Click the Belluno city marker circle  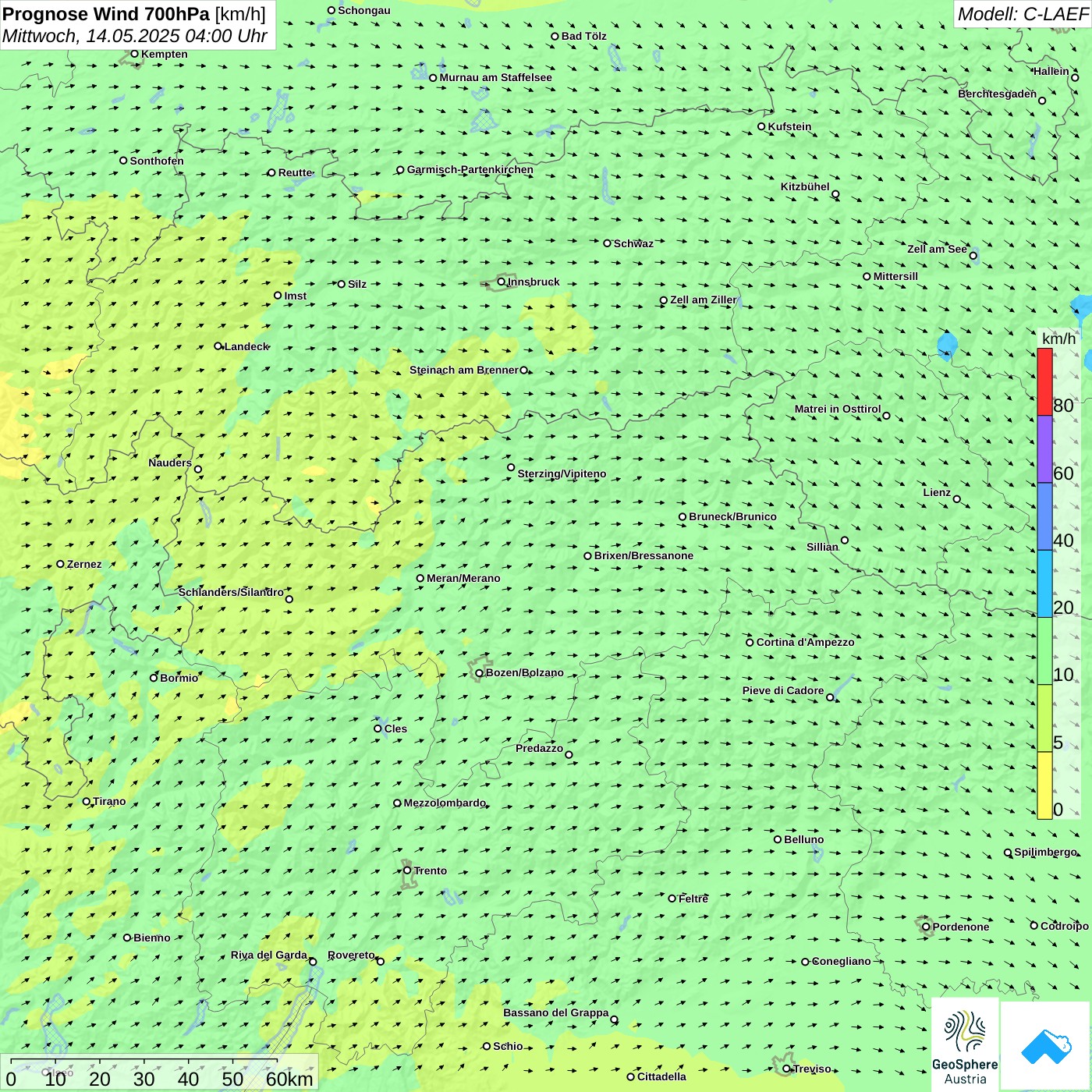click(x=777, y=839)
